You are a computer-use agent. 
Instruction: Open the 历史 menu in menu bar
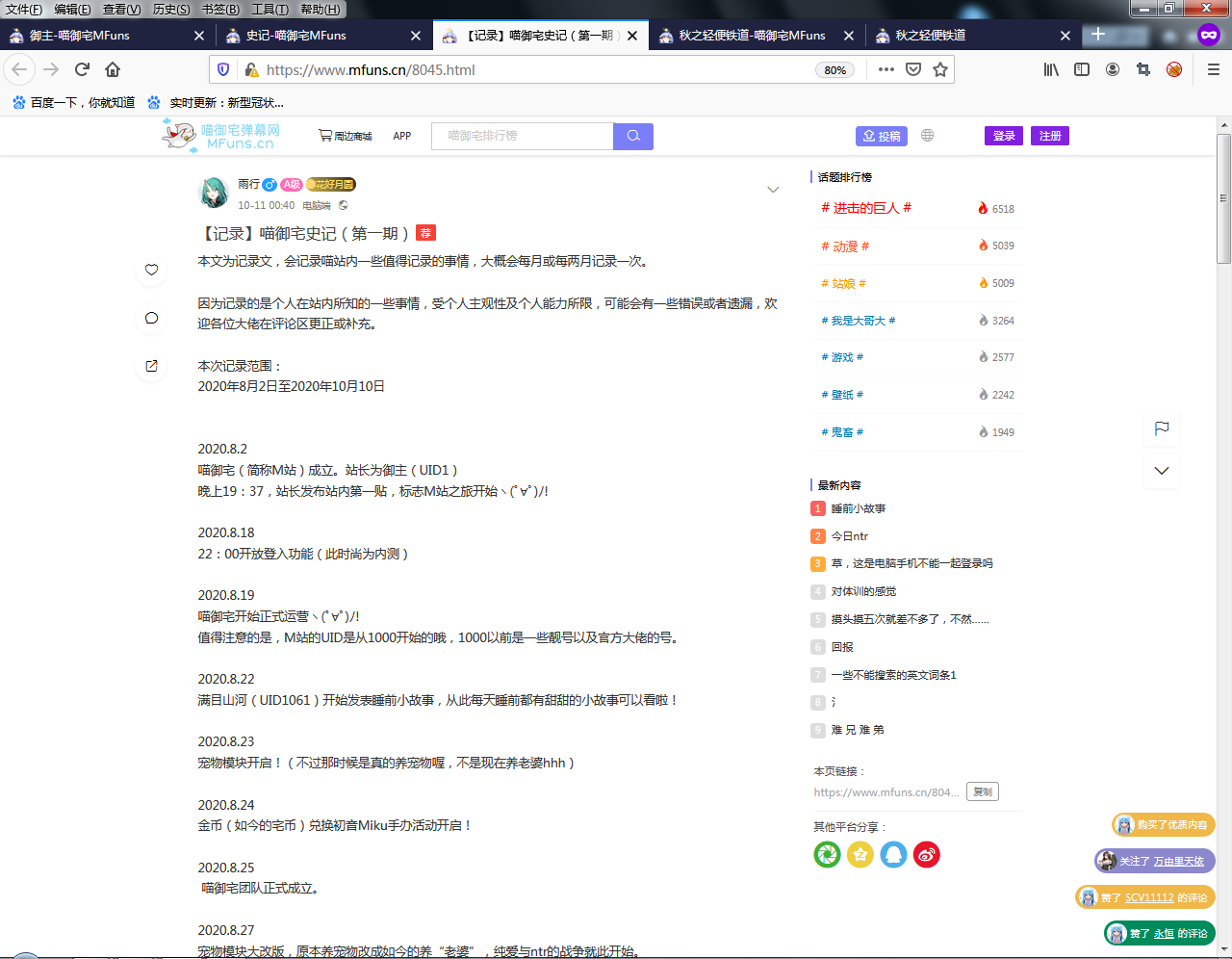coord(171,10)
